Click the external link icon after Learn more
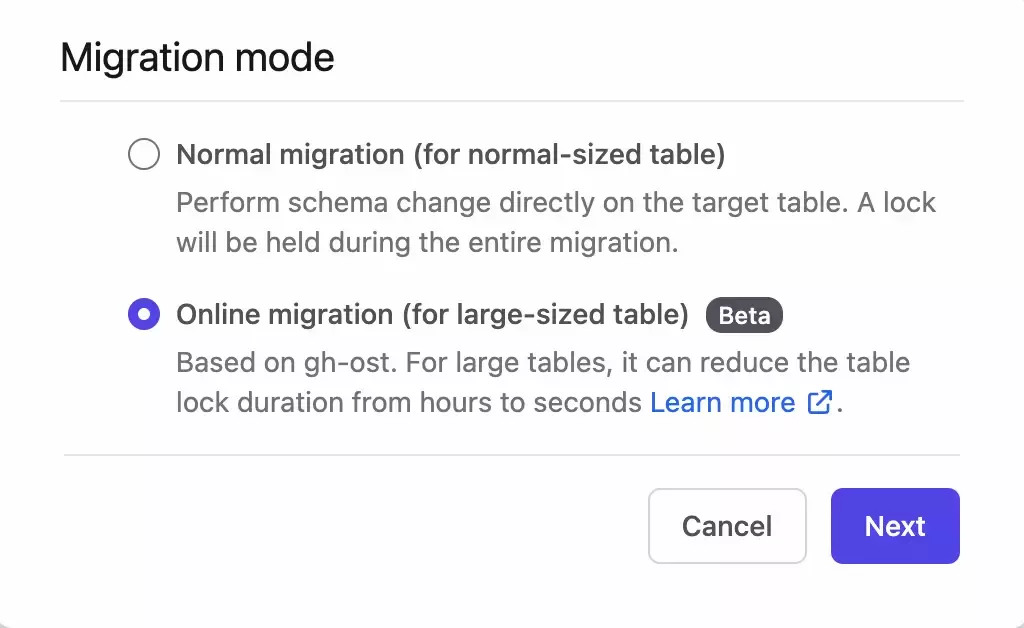The width and height of the screenshot is (1024, 628). 820,402
